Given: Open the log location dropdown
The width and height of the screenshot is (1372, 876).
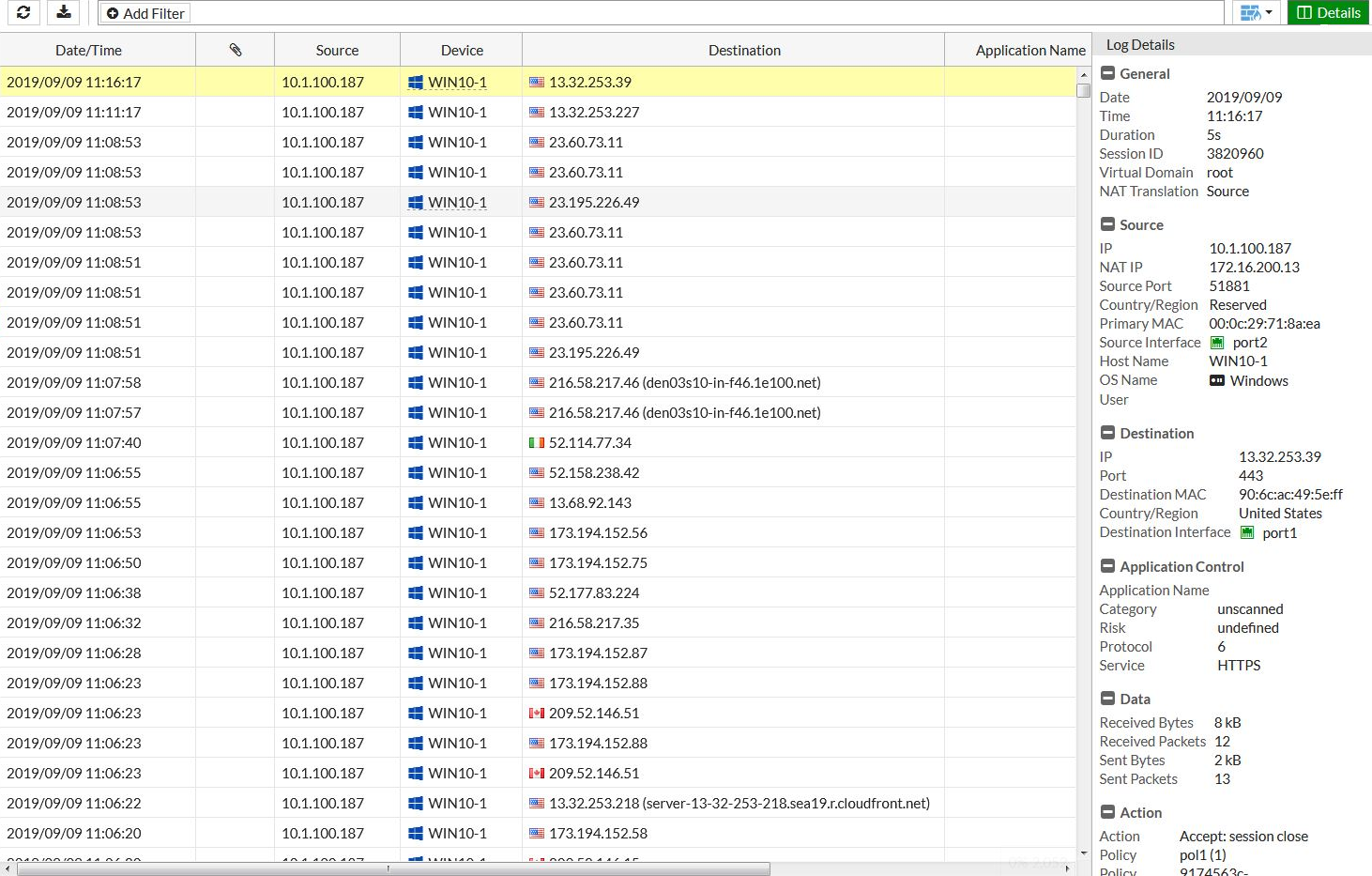Looking at the screenshot, I should pyautogui.click(x=1257, y=12).
